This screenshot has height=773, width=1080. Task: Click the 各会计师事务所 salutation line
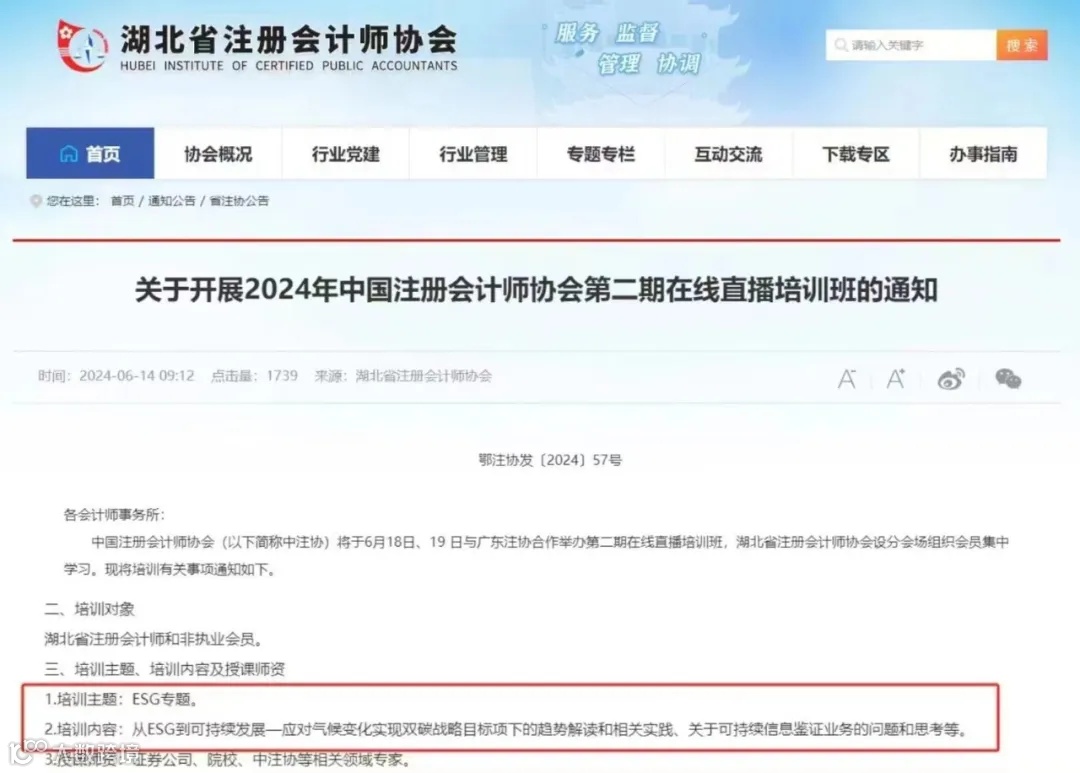114,515
